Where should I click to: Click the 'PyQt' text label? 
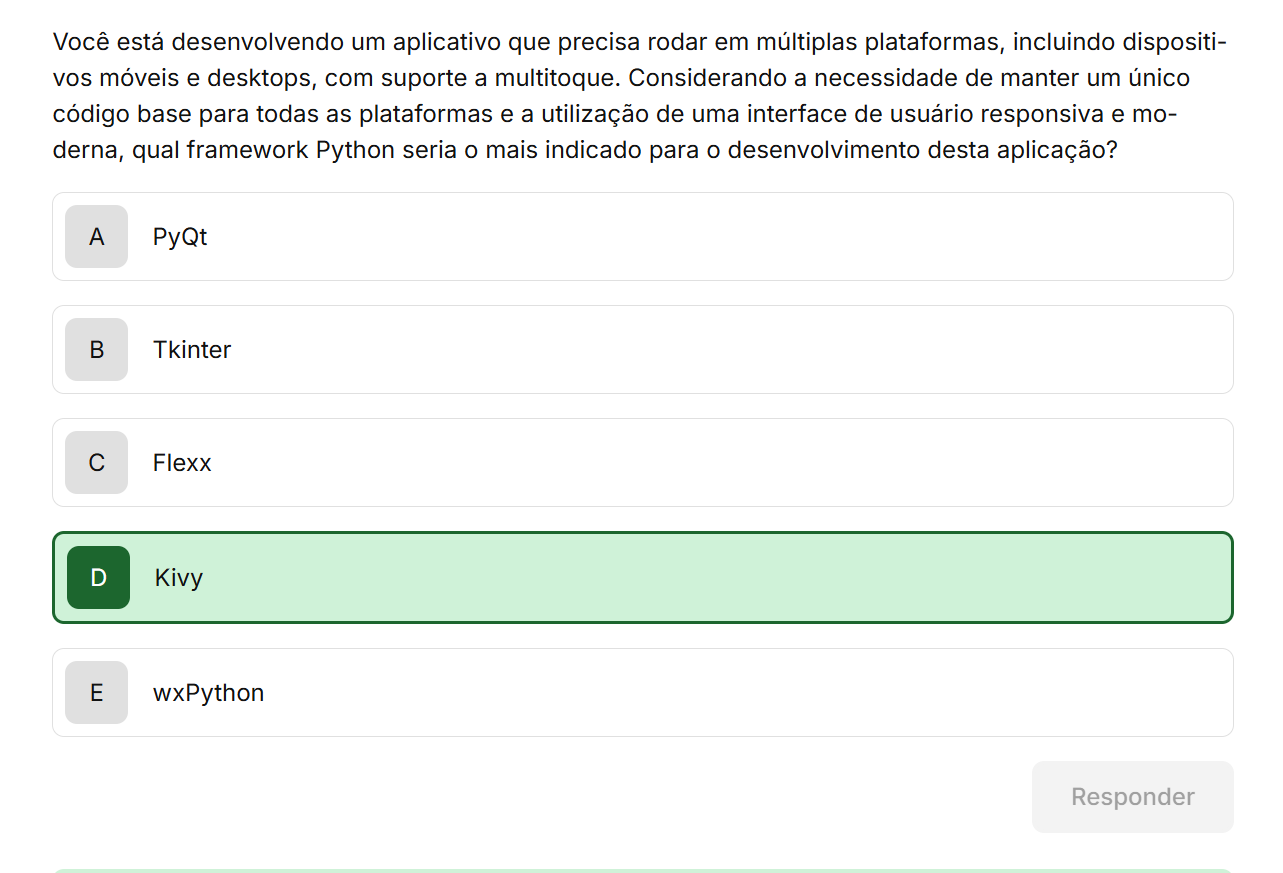[x=180, y=237]
